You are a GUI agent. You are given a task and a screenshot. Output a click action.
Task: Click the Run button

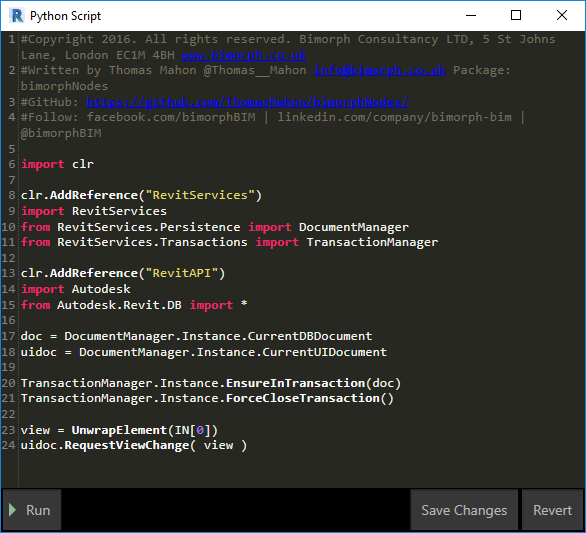(x=32, y=510)
